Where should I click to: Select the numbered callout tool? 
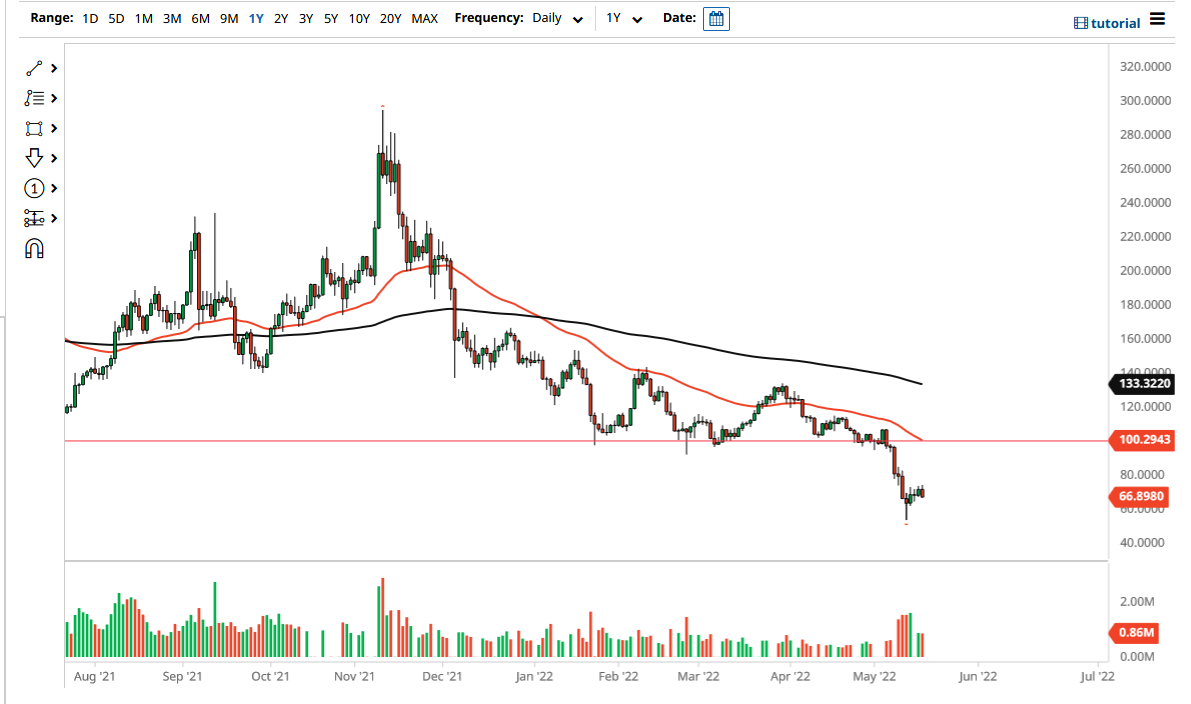click(x=34, y=188)
